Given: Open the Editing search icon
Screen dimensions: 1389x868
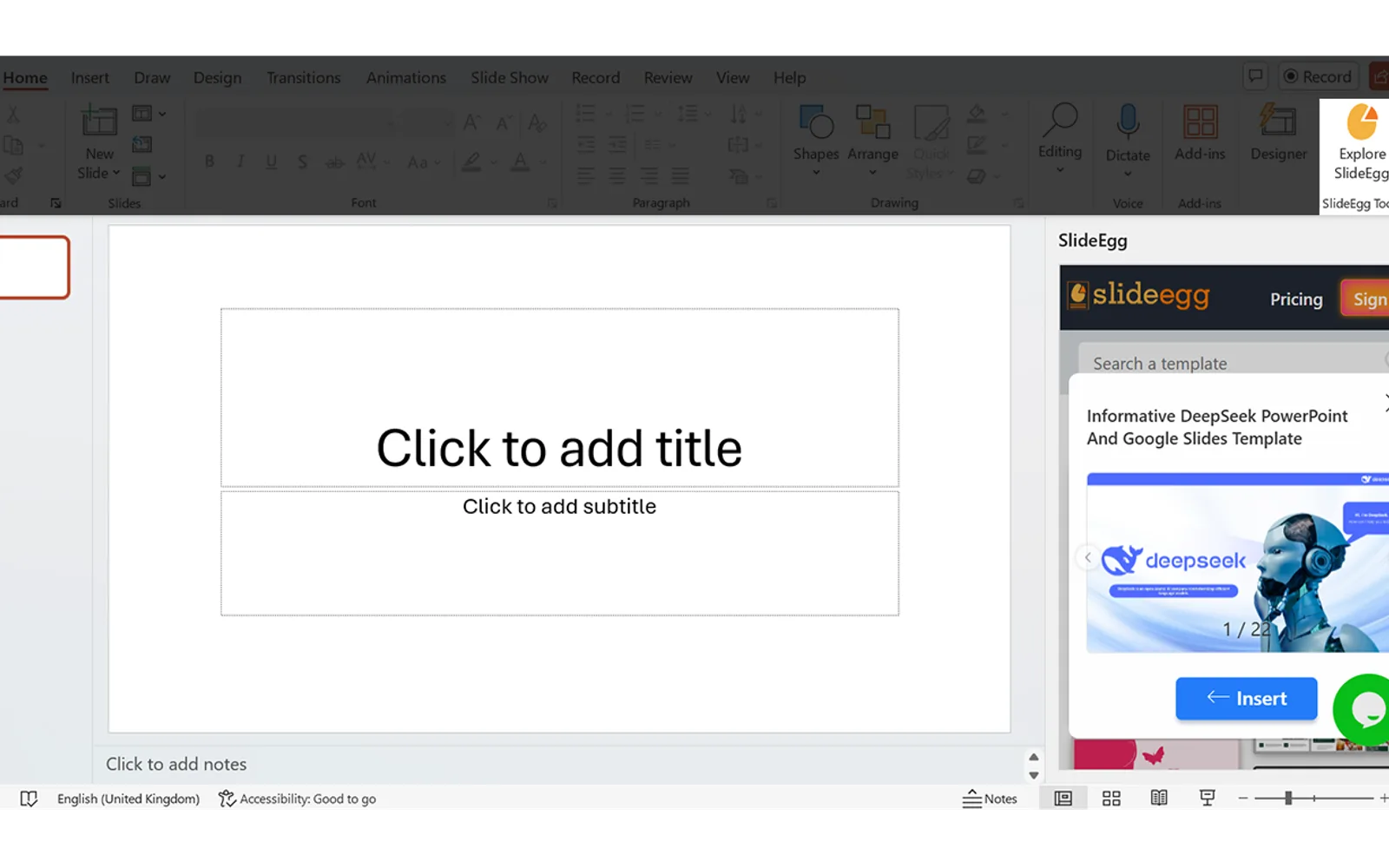Looking at the screenshot, I should 1060,120.
